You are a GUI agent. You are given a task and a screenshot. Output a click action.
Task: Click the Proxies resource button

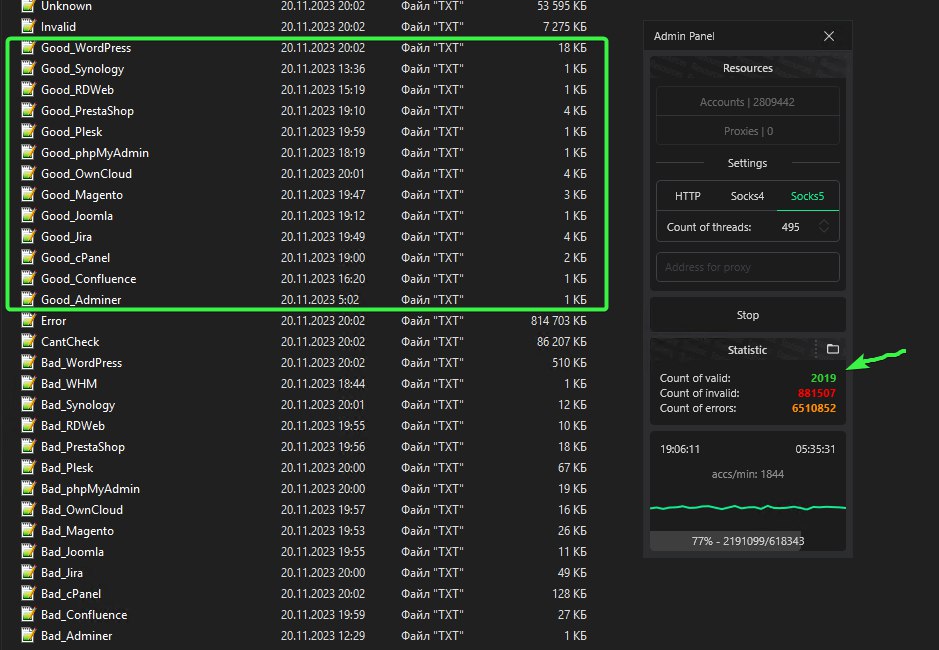pos(747,131)
